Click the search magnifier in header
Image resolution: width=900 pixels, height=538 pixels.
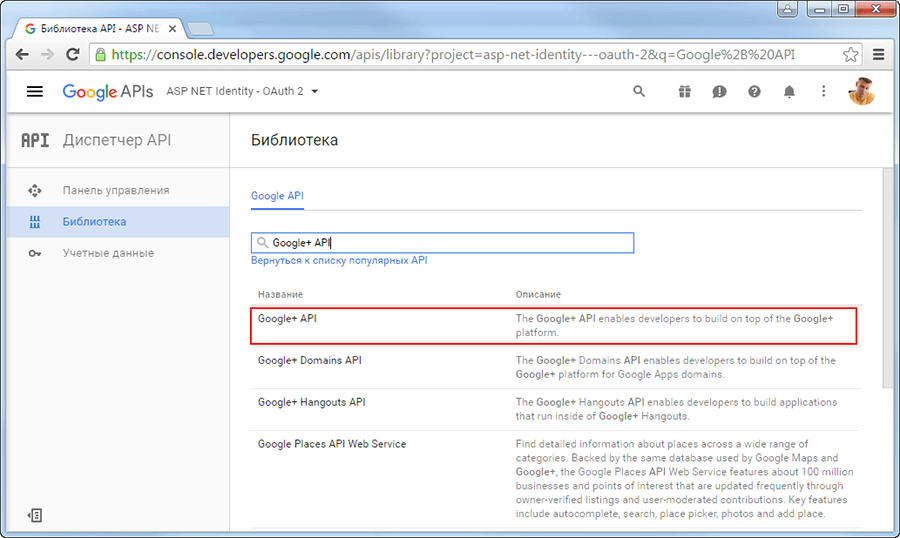639,91
